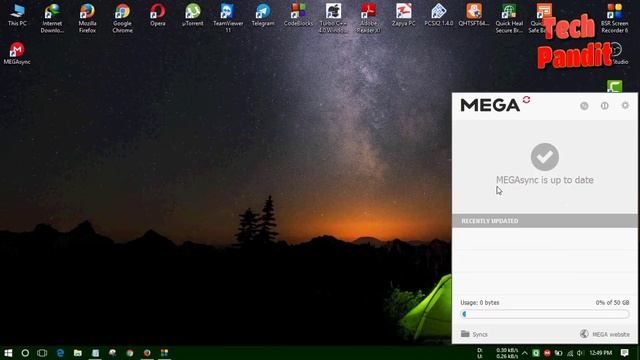
Task: Click the RECENTLY UPDATED section header
Action: pyautogui.click(x=544, y=221)
